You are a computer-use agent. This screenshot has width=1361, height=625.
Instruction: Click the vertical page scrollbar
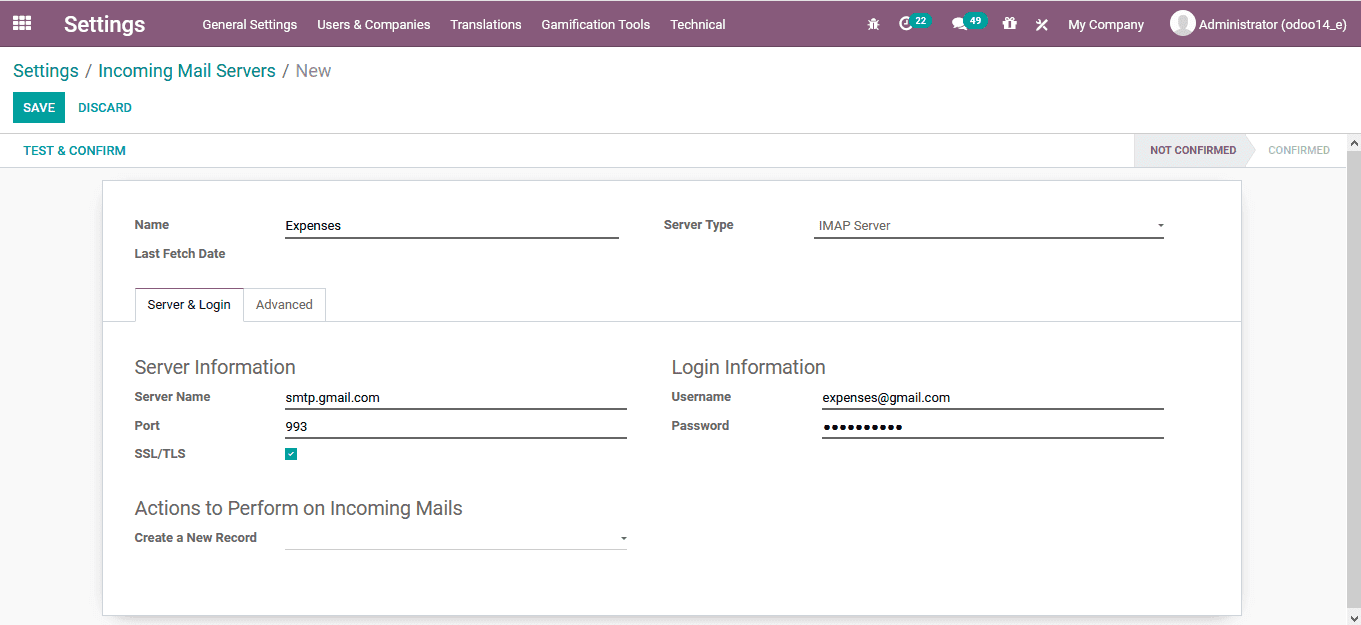tap(1354, 380)
